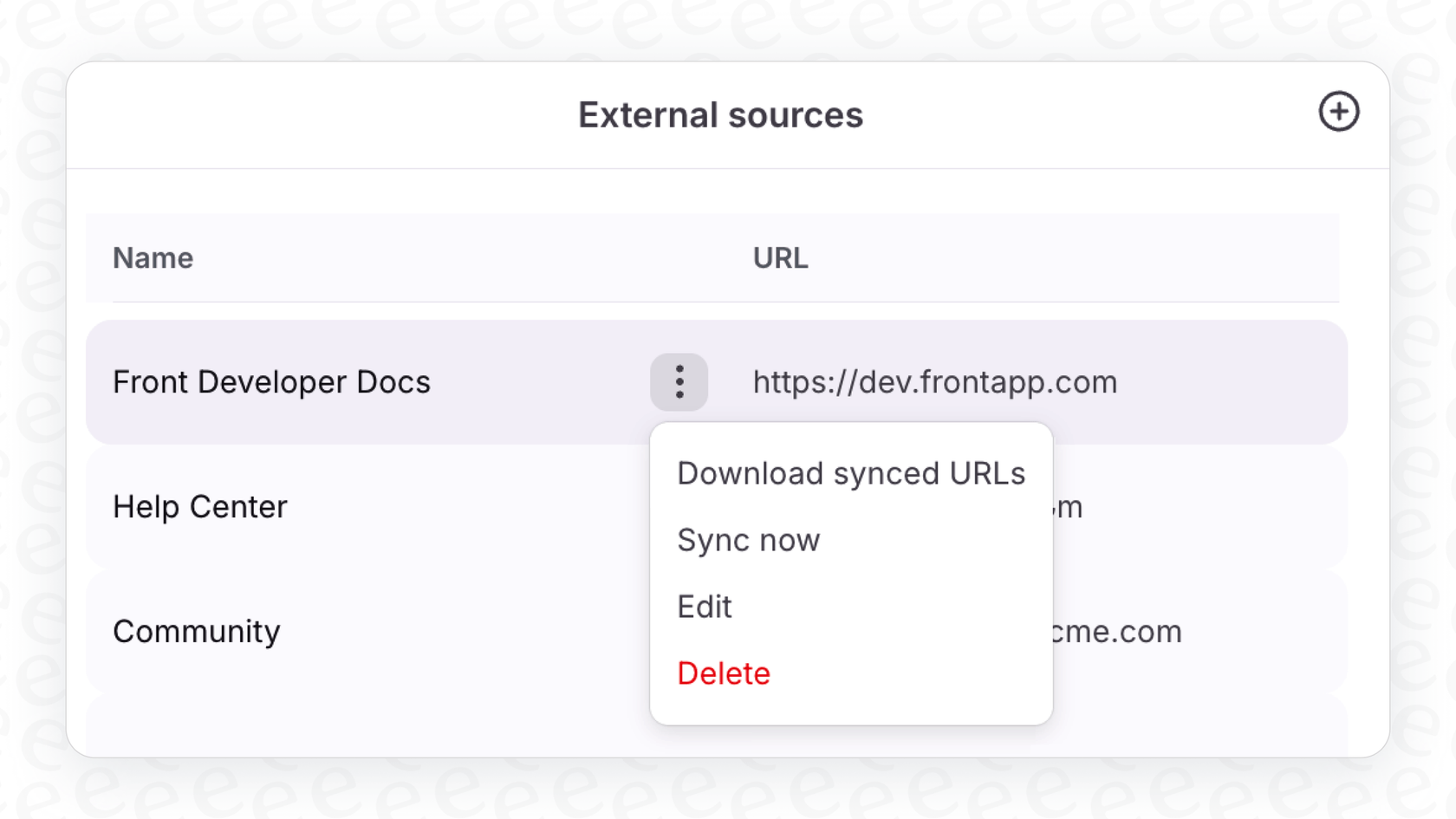Open the https://dev.frontapp.com link
This screenshot has height=819, width=1456.
click(935, 382)
